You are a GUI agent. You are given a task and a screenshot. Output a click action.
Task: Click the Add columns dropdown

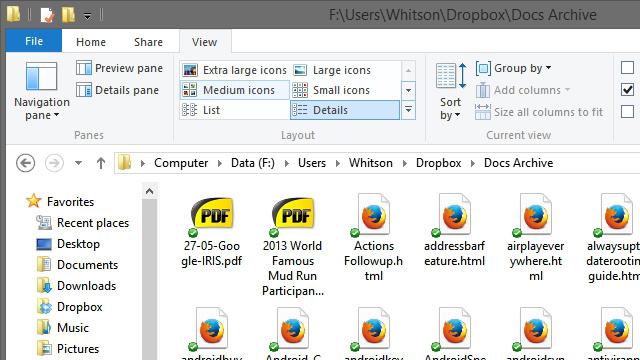(523, 90)
